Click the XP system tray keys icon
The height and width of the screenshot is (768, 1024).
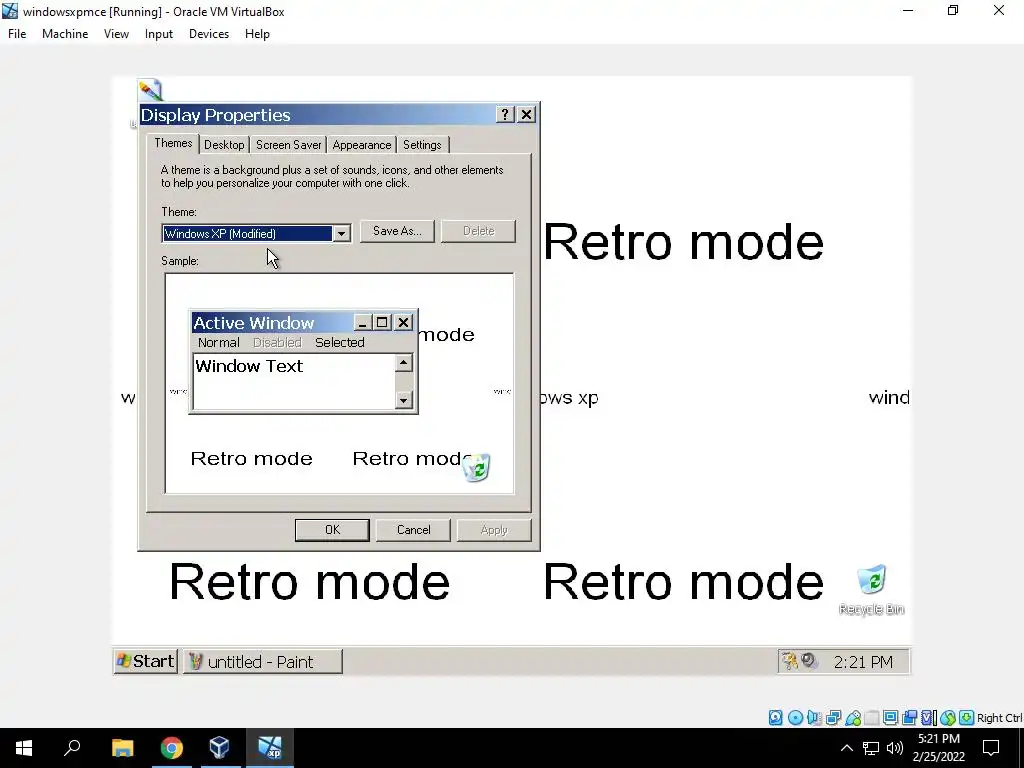(790, 662)
